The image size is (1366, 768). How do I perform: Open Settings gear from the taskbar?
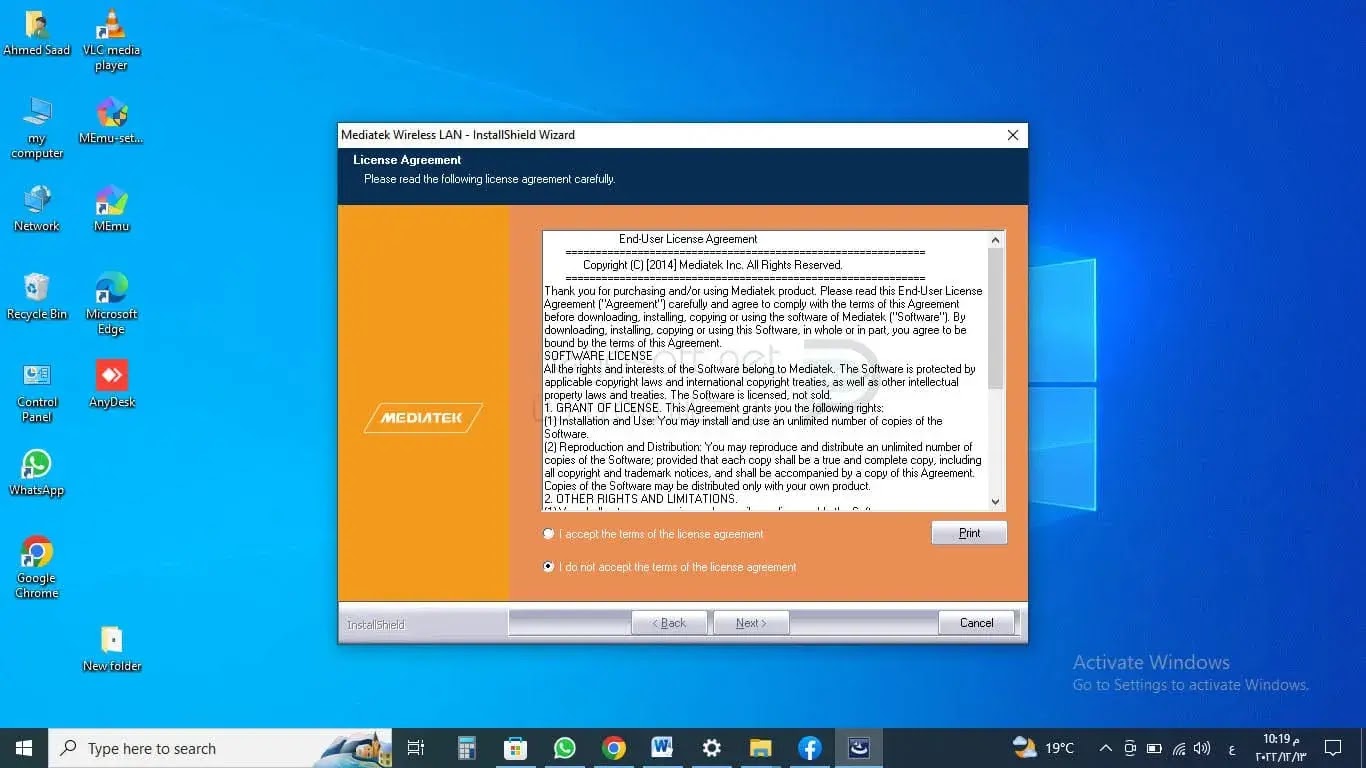(711, 748)
